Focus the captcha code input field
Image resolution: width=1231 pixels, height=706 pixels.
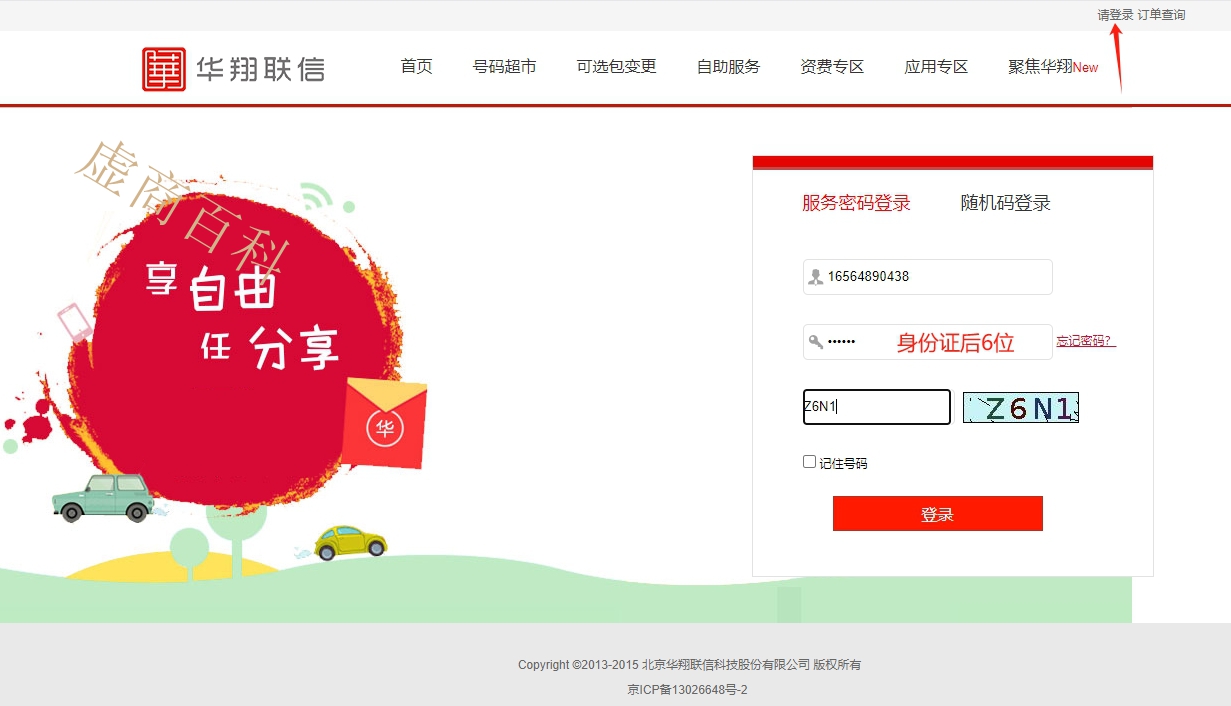click(877, 407)
